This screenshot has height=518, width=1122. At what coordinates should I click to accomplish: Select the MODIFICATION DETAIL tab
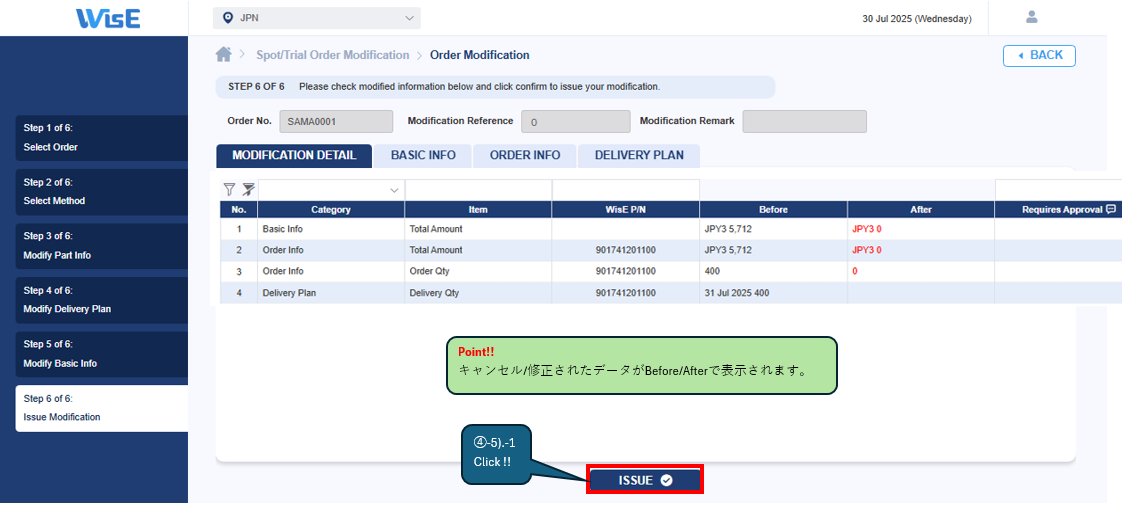pos(294,155)
